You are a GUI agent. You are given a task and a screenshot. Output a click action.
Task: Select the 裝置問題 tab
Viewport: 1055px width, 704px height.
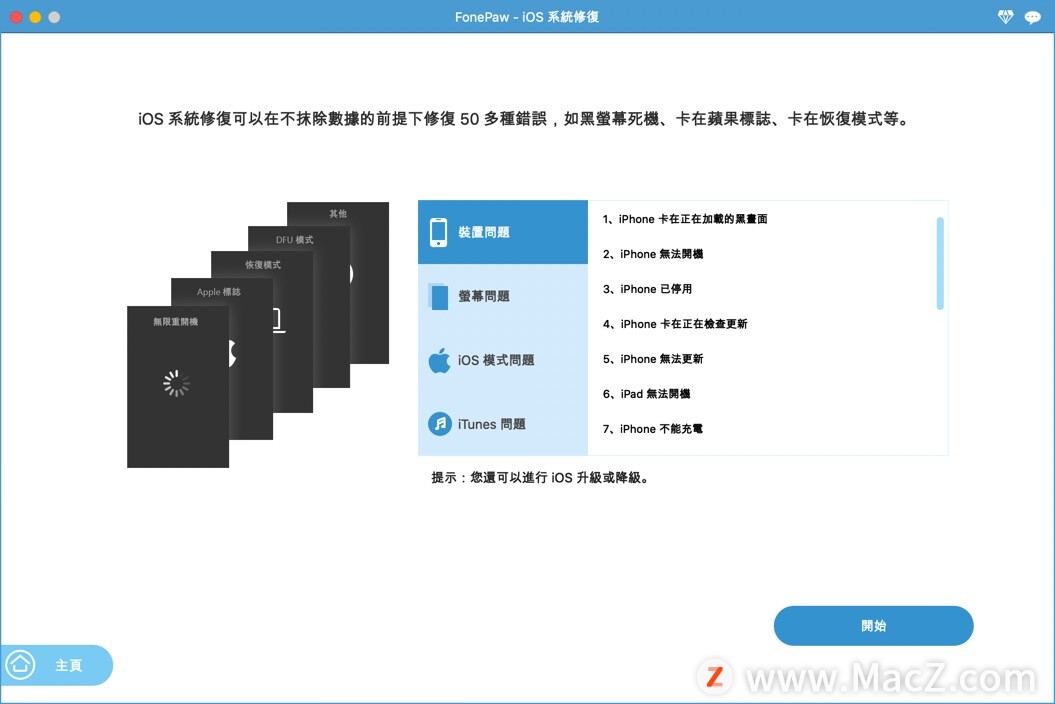tap(503, 232)
